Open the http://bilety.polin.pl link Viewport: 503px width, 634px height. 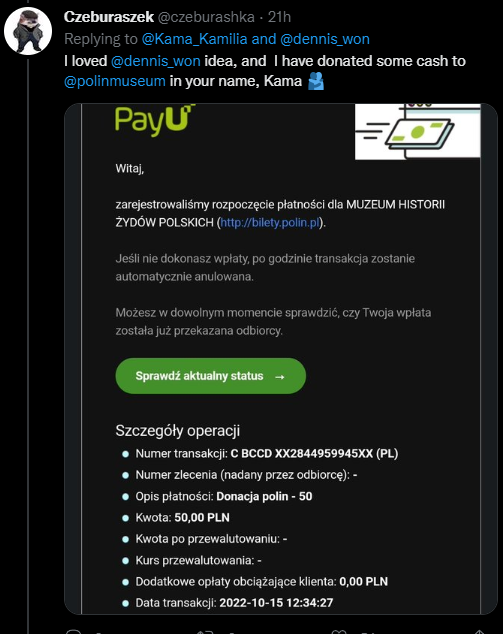coord(270,223)
